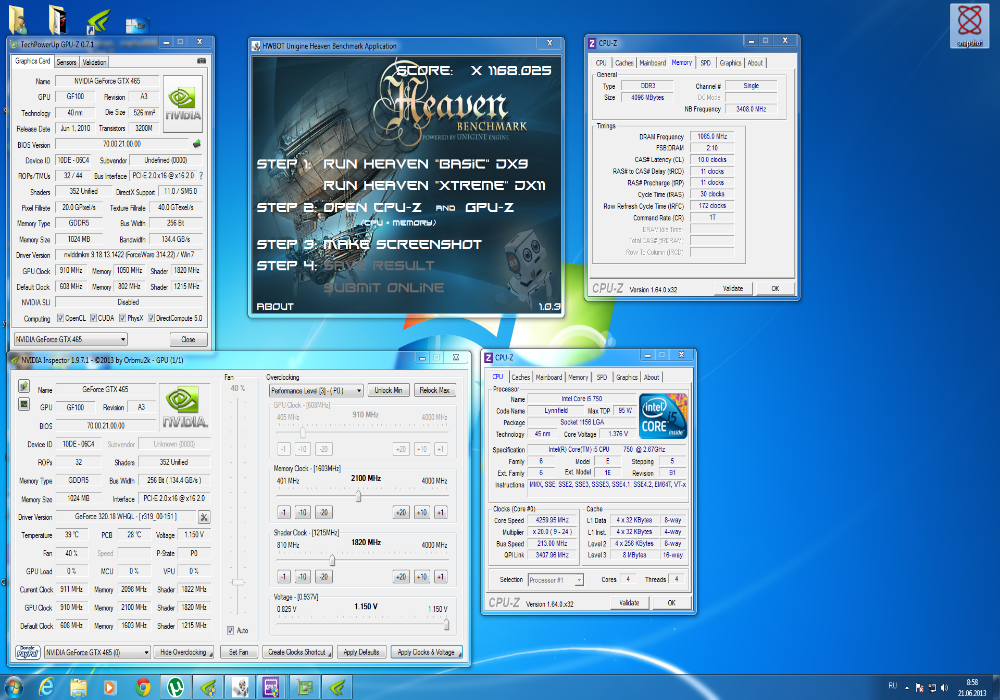The image size is (1000, 700).
Task: Toggle the CUDA checkbox in GPU-Z
Action: (93, 318)
